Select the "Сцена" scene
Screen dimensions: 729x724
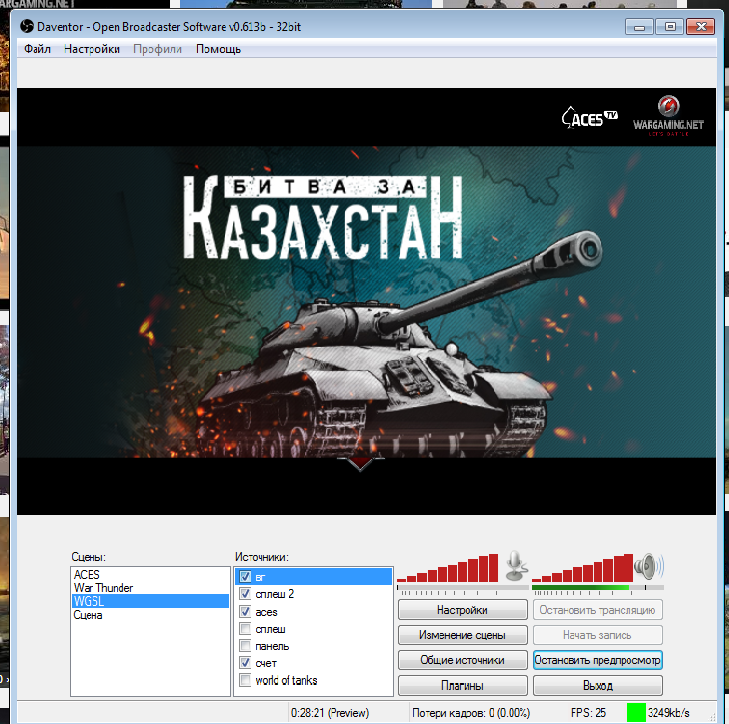[150, 615]
